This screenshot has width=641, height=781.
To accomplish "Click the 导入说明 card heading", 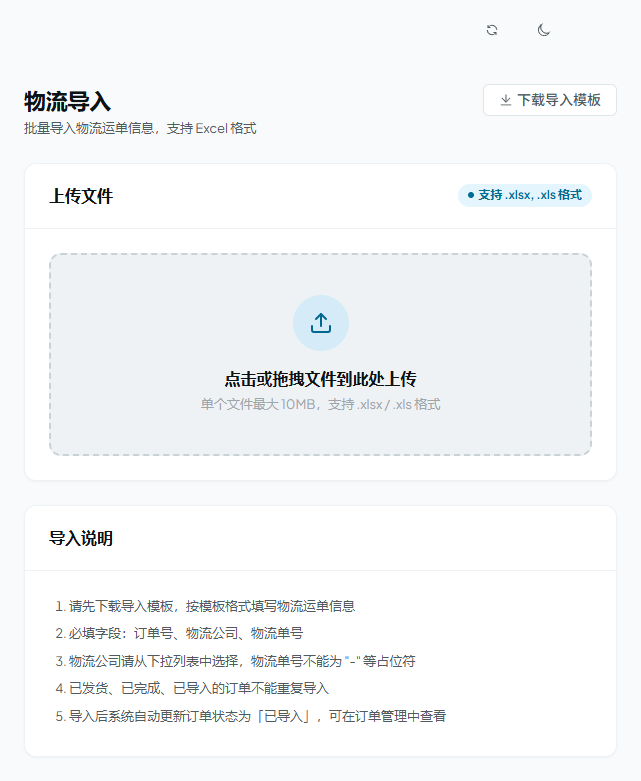I will click(81, 538).
